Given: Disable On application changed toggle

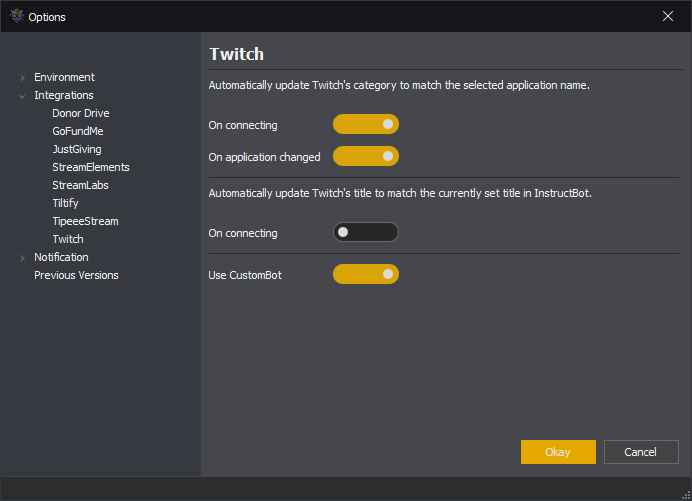Looking at the screenshot, I should point(366,156).
